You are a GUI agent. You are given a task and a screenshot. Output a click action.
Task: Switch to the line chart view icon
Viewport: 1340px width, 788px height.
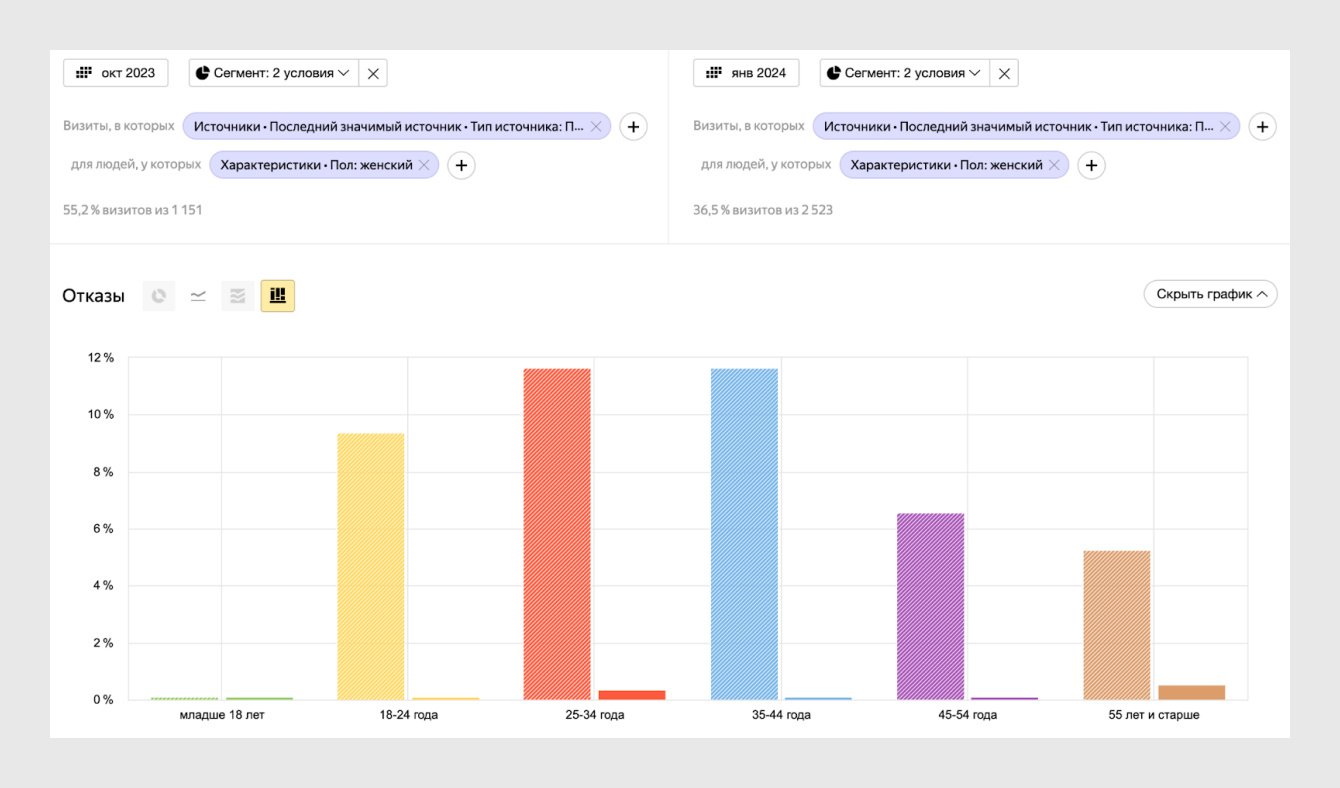click(198, 296)
